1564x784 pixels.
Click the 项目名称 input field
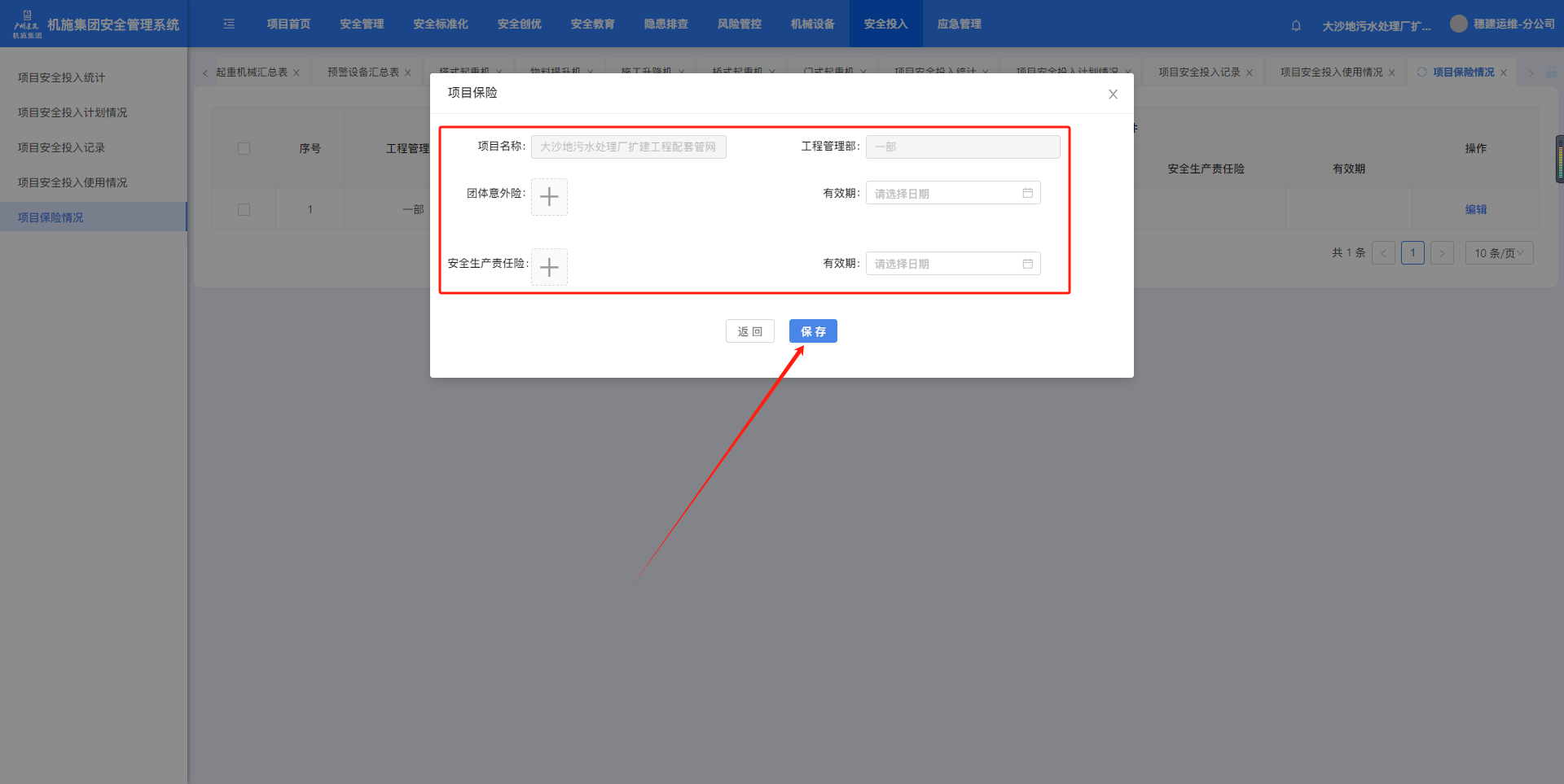(x=628, y=147)
